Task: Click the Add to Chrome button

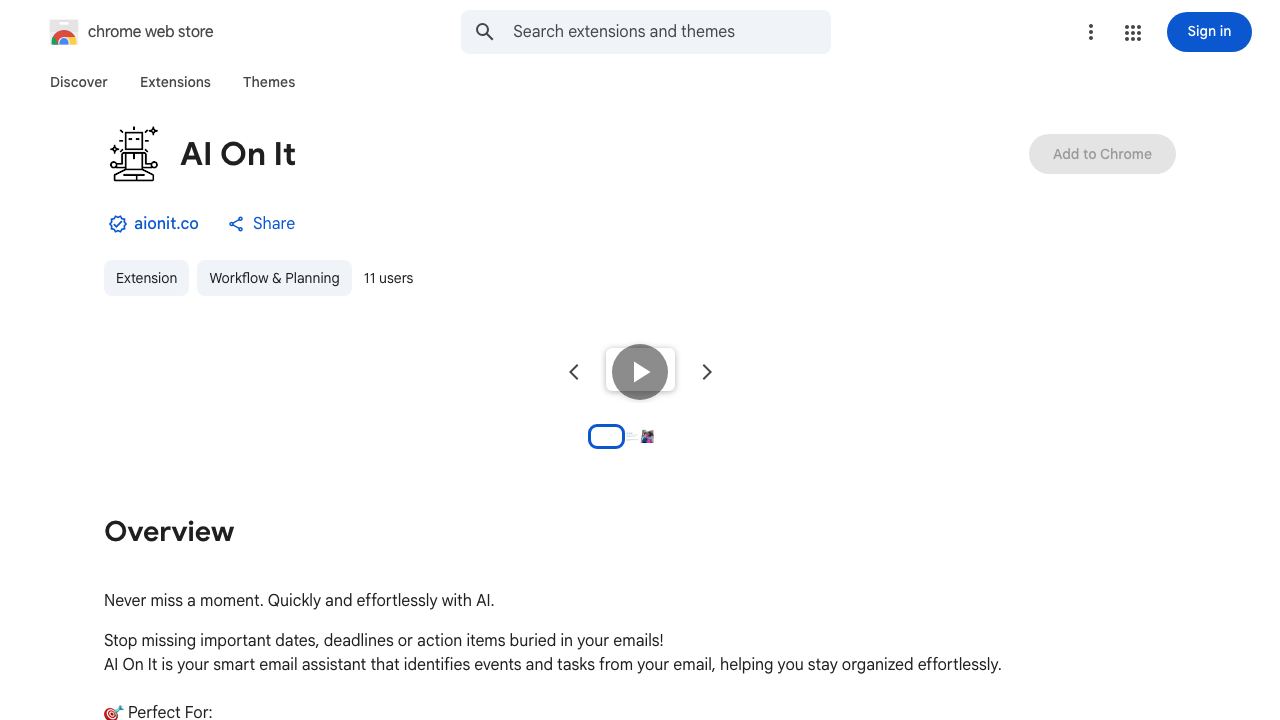Action: [x=1102, y=154]
